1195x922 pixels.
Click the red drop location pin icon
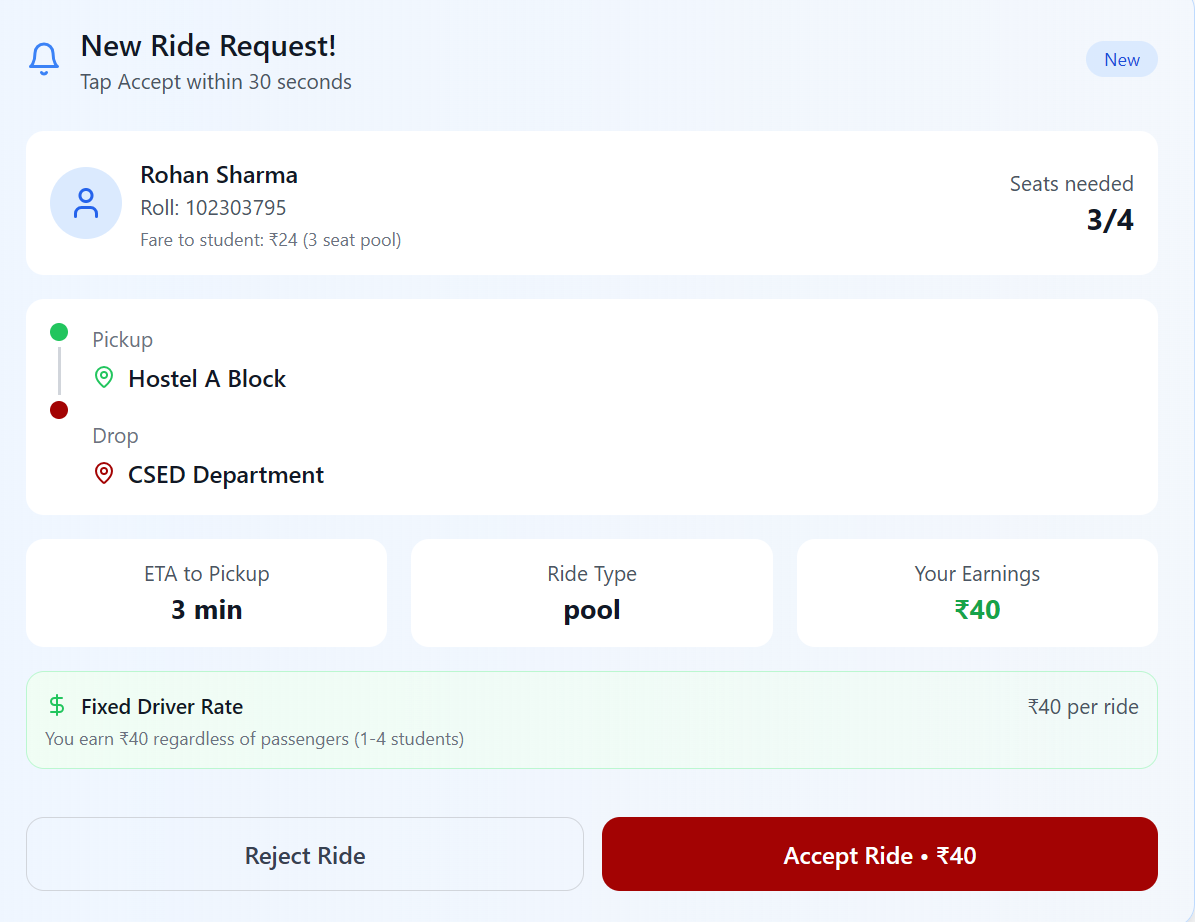point(104,474)
